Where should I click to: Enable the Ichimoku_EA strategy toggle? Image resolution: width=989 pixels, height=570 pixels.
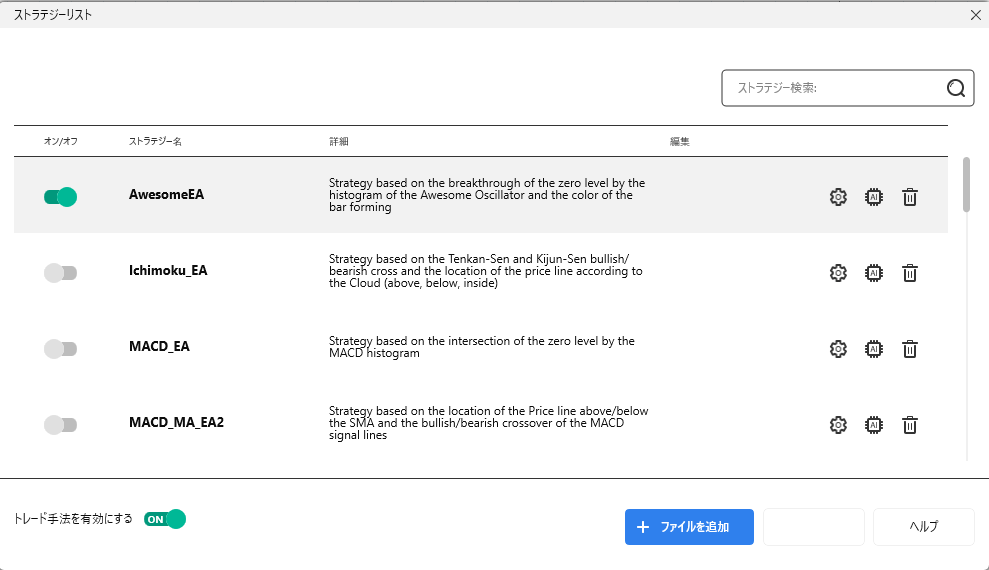61,273
